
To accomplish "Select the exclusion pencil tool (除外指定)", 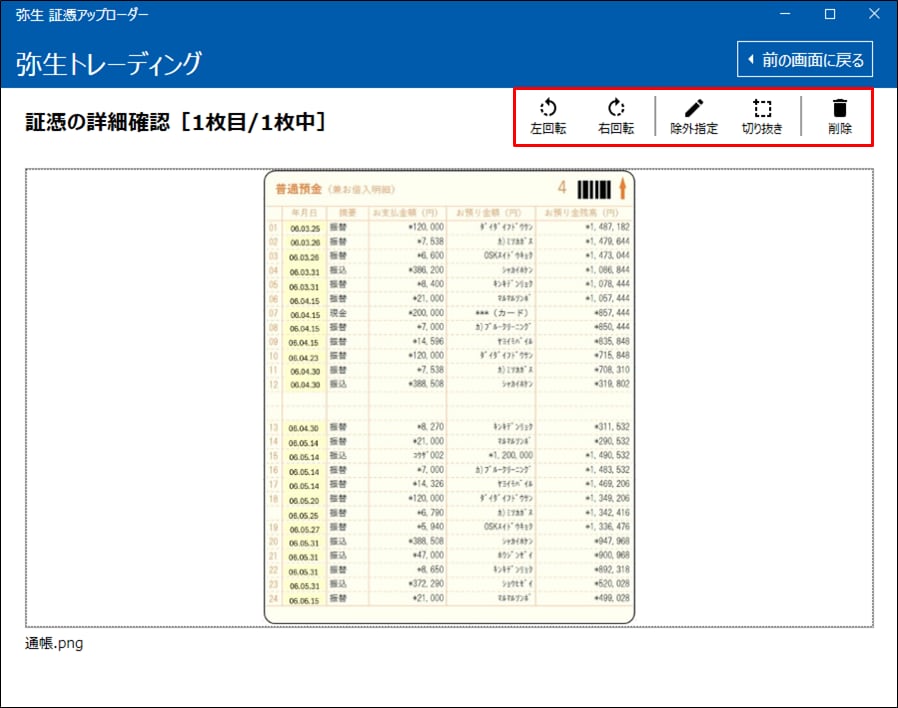I will (x=694, y=117).
